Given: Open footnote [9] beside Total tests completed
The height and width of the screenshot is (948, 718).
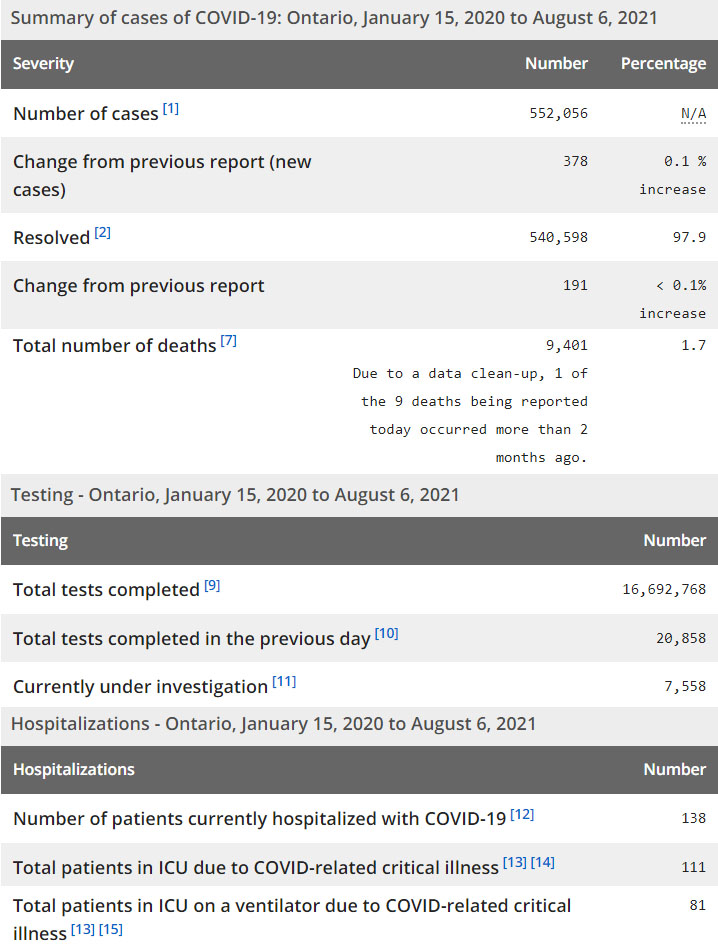Looking at the screenshot, I should point(212,585).
